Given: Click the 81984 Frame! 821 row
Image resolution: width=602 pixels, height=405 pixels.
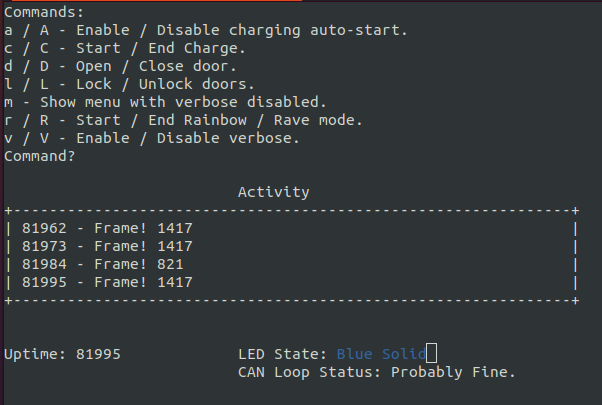Looking at the screenshot, I should 103,264.
